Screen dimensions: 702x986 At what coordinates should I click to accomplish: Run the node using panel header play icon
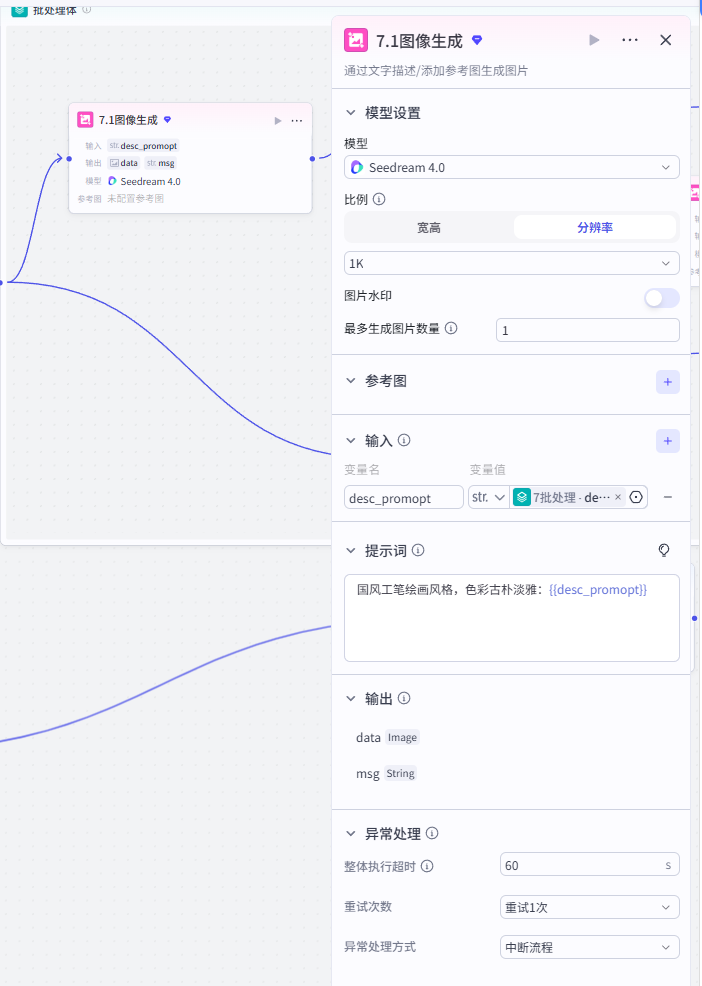click(x=594, y=40)
